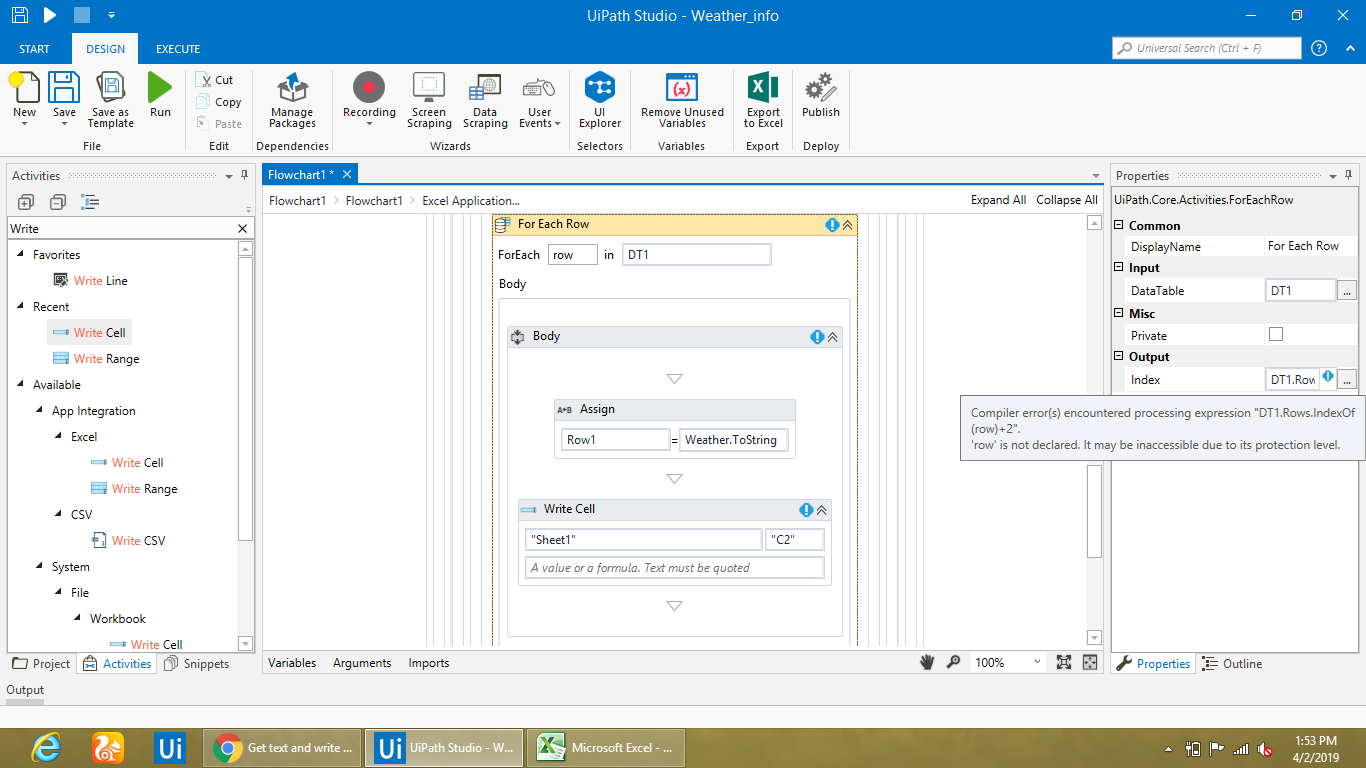The image size is (1366, 768).
Task: Expand all activity tree nodes icon
Action: pyautogui.click(x=26, y=202)
